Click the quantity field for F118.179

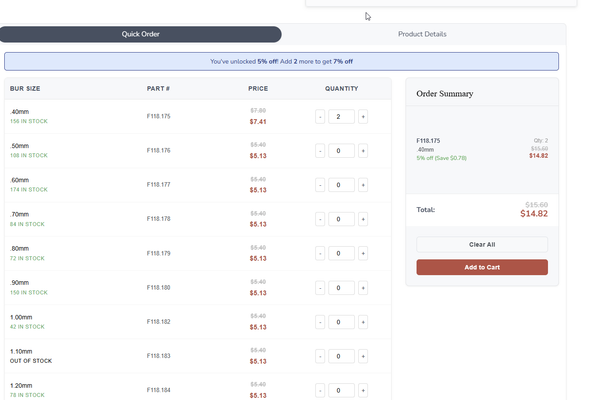coord(341,253)
